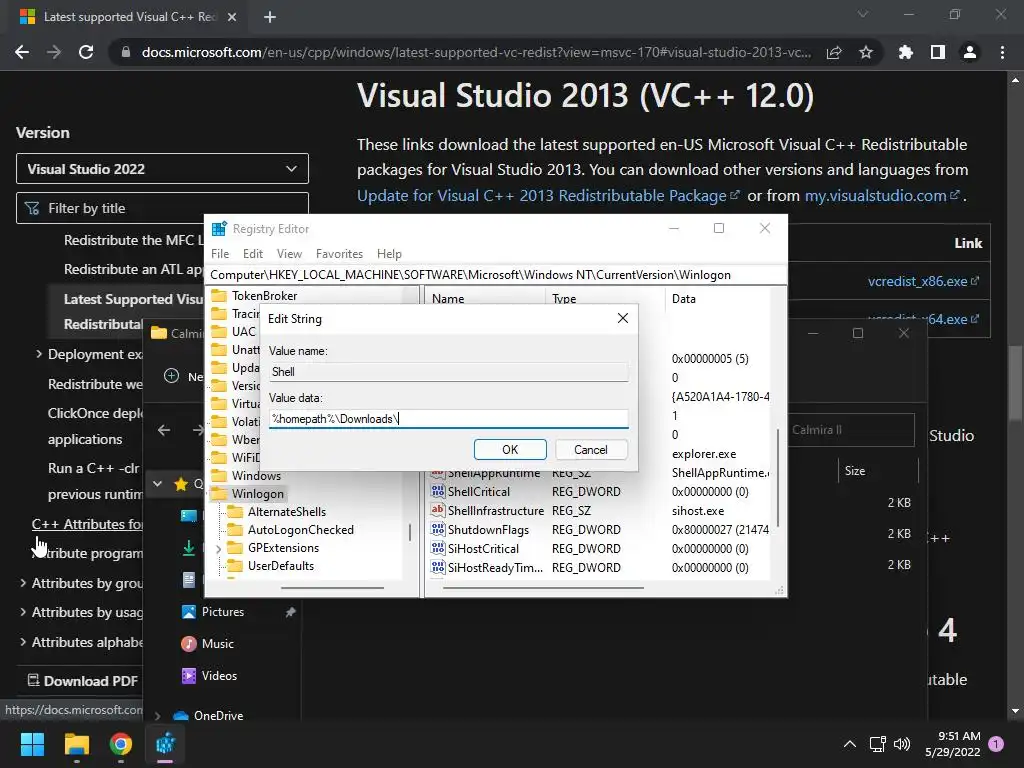Open the Windows Start button
Viewport: 1024px width, 768px height.
coord(32,744)
